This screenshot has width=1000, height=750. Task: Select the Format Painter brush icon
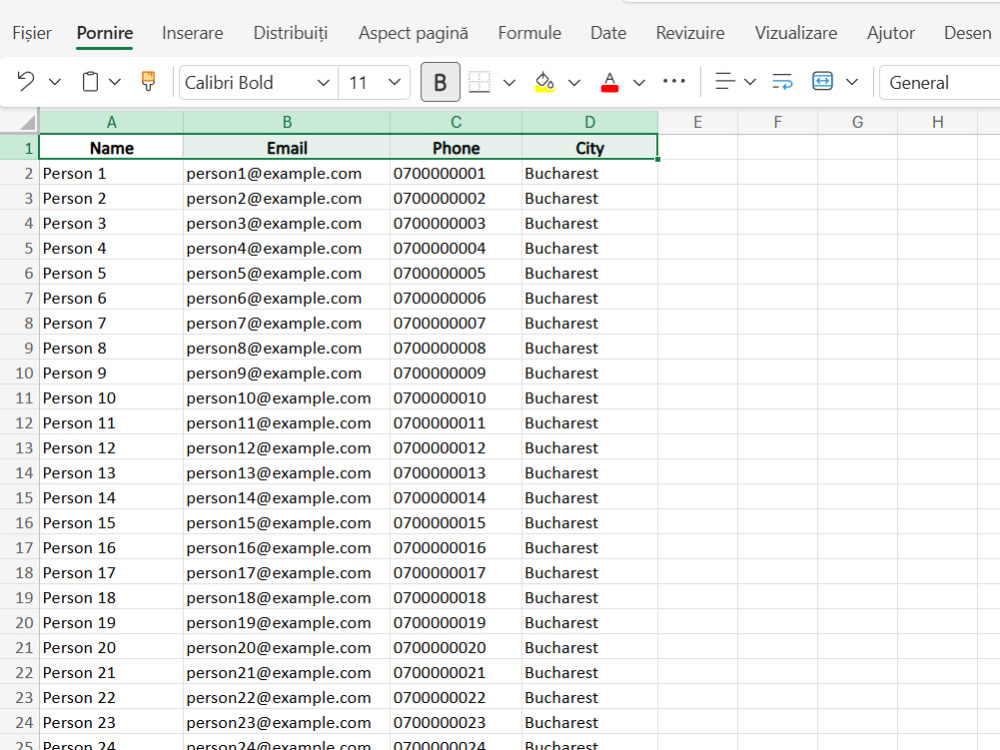pos(148,82)
